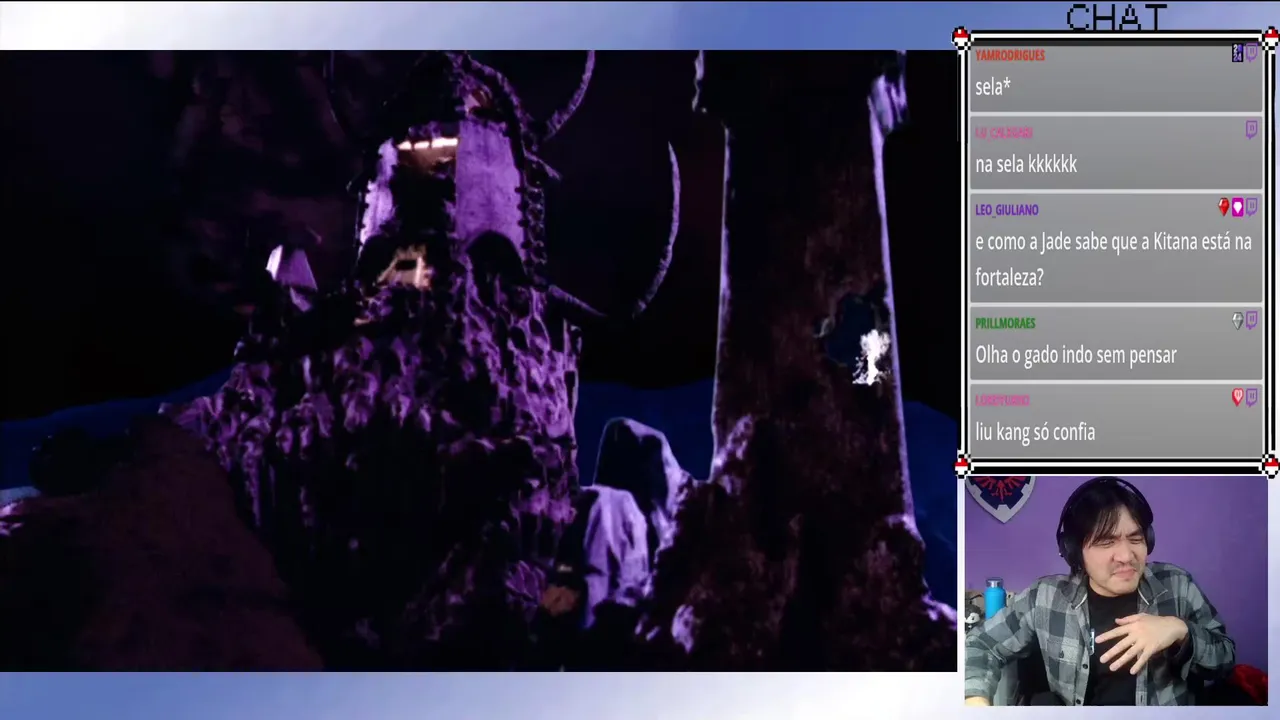1280x720 pixels.
Task: Click the message 'sela*'
Action: (x=993, y=87)
